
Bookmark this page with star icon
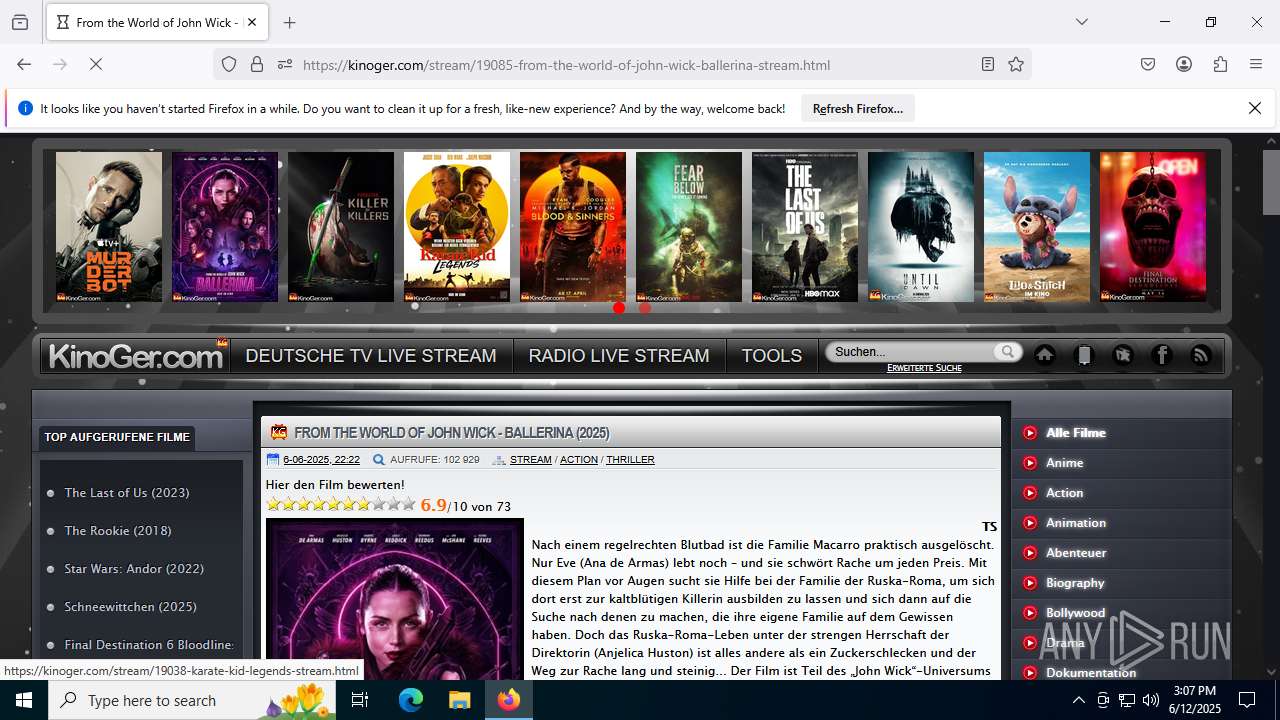pyautogui.click(x=1016, y=64)
